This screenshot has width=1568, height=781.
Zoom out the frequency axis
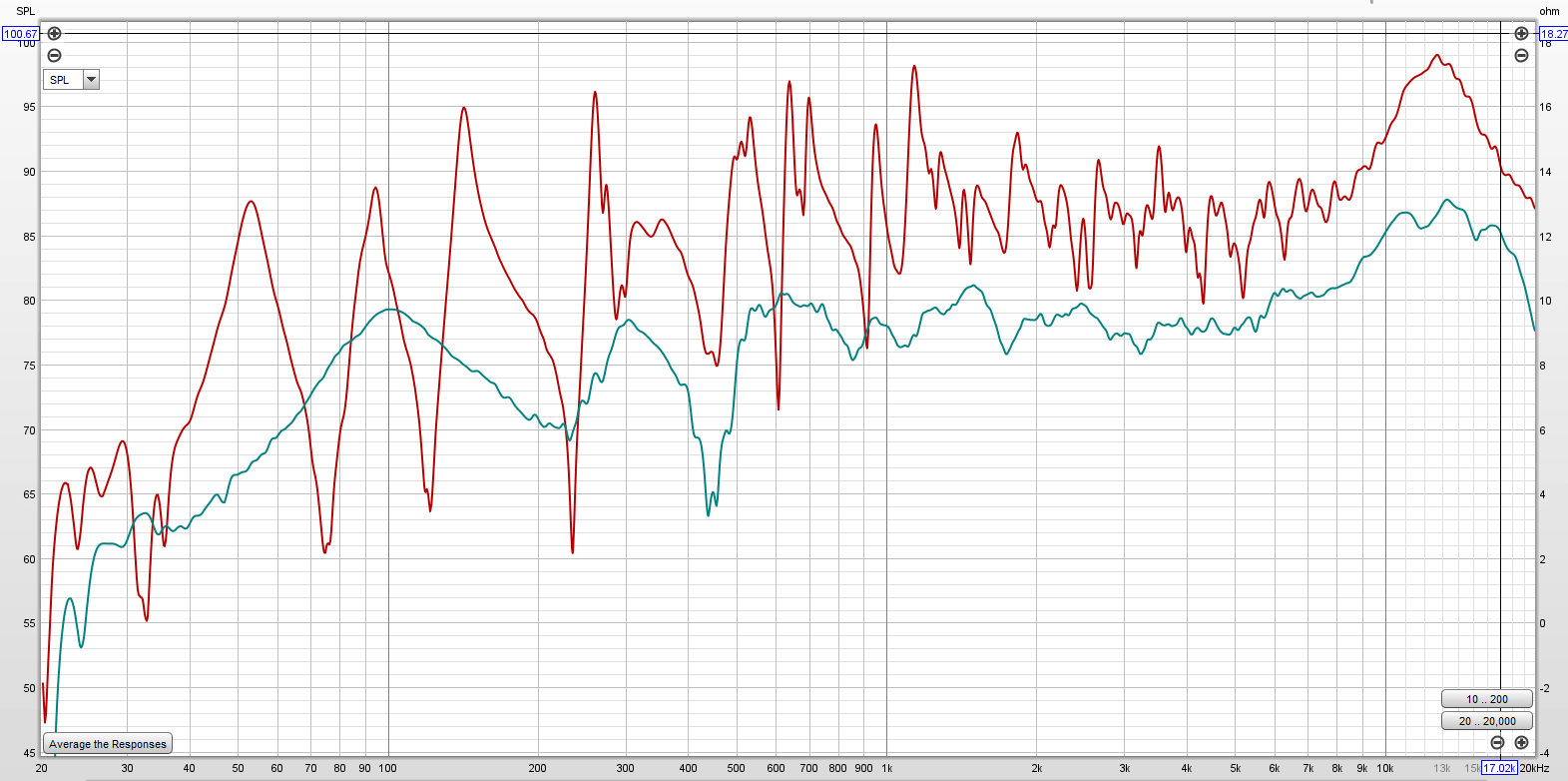tap(1497, 742)
